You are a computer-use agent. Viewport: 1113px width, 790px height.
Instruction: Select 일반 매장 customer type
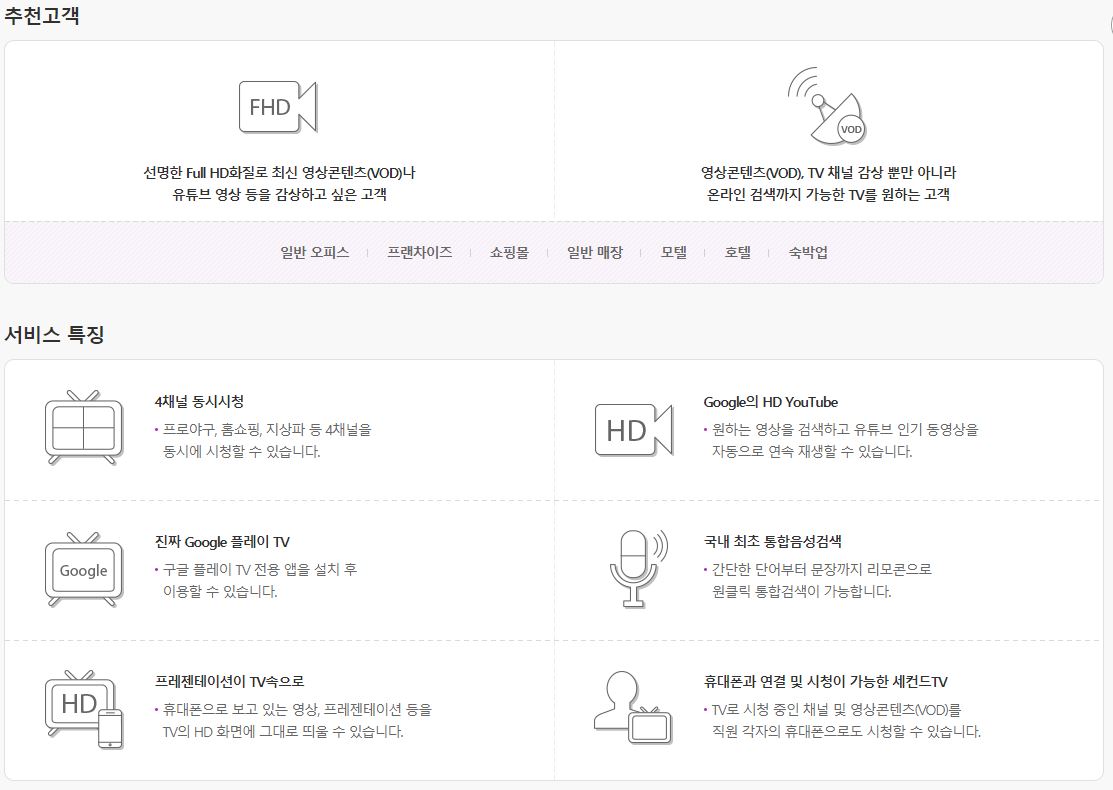(x=595, y=252)
